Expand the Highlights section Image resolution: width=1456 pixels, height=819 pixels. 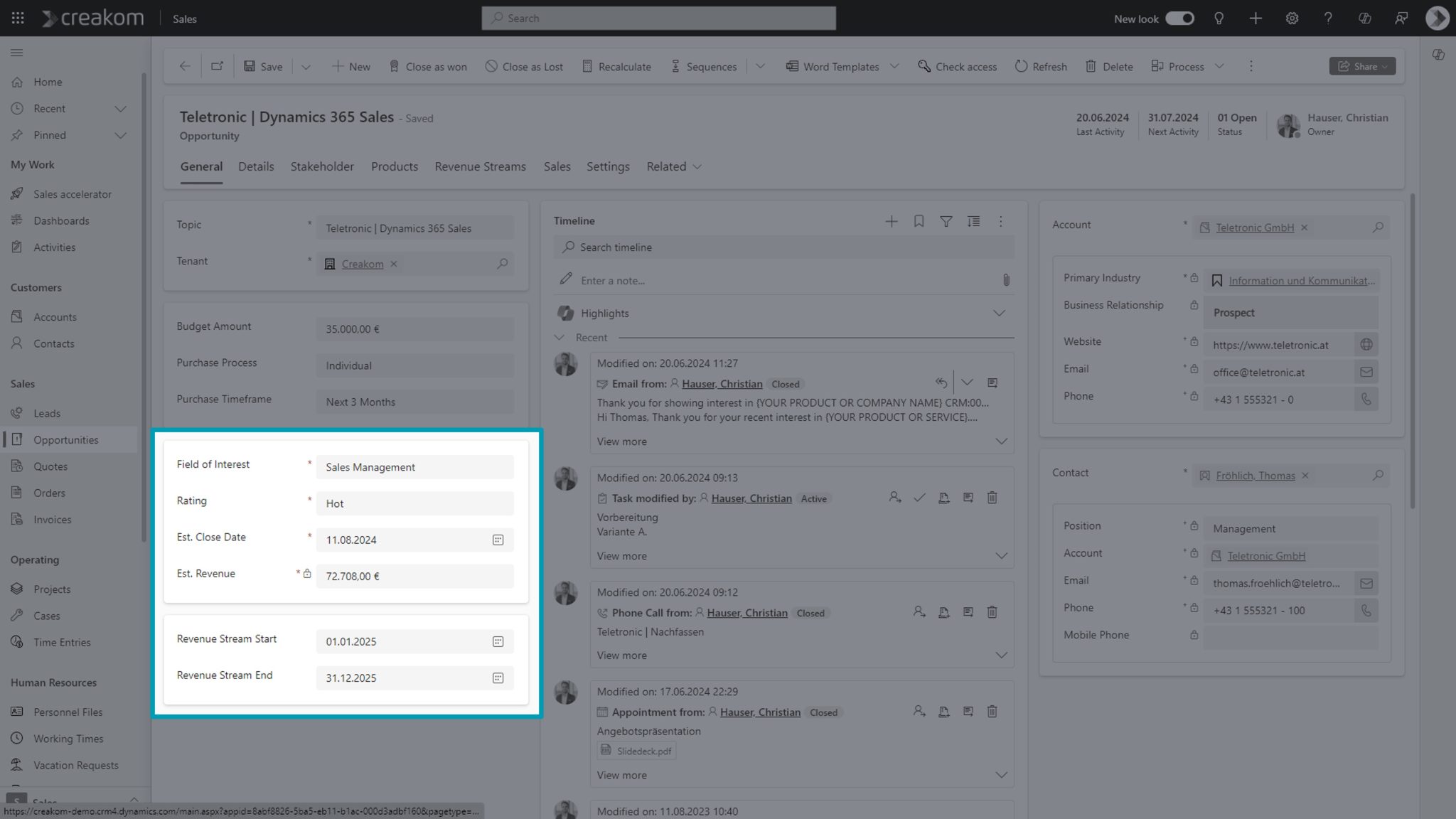pos(999,313)
